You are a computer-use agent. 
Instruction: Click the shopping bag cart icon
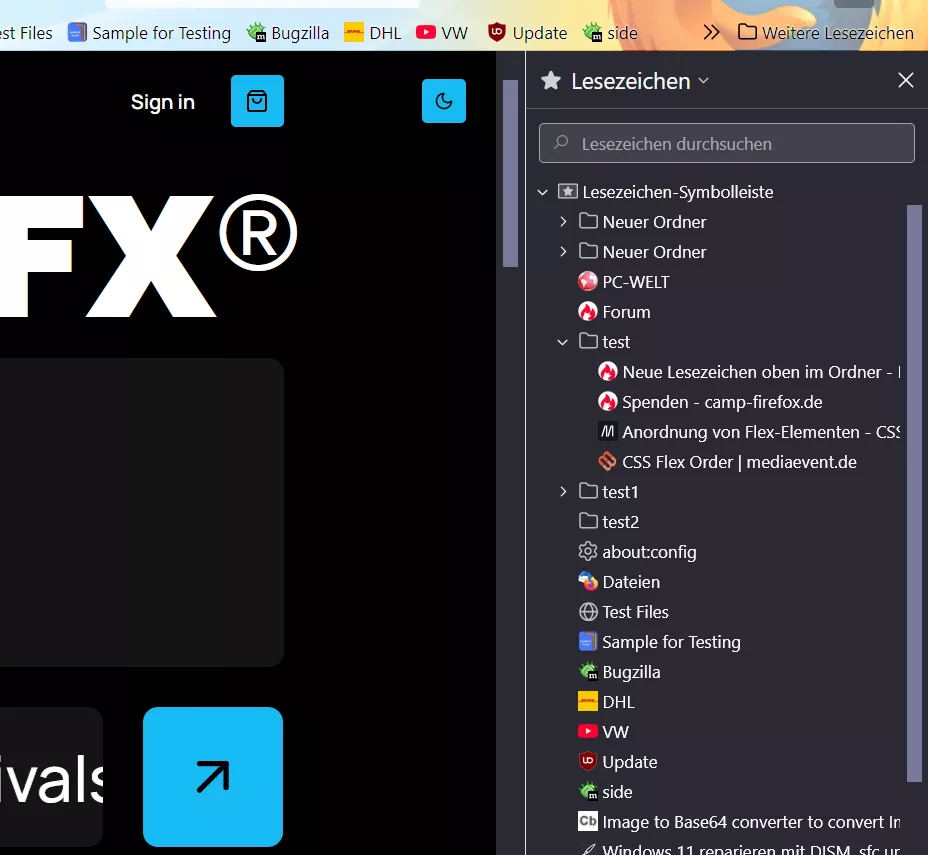tap(257, 101)
